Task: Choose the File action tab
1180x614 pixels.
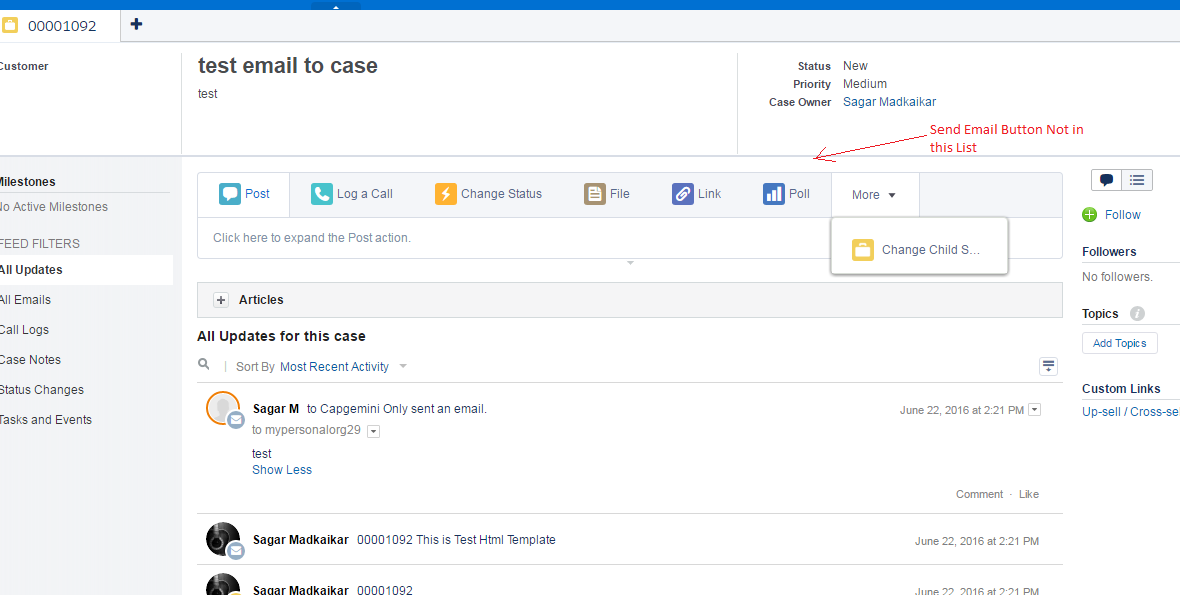Action: click(607, 194)
